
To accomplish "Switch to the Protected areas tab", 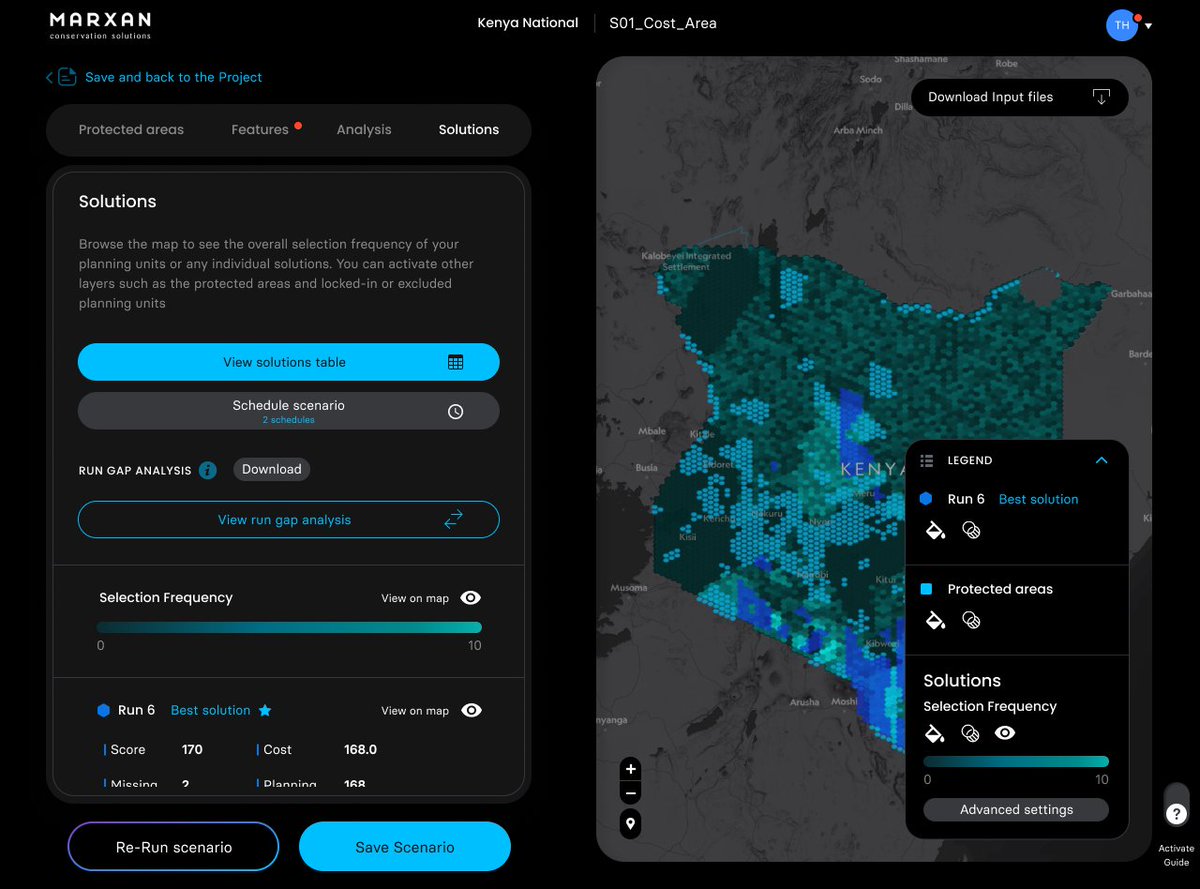I will click(x=131, y=129).
